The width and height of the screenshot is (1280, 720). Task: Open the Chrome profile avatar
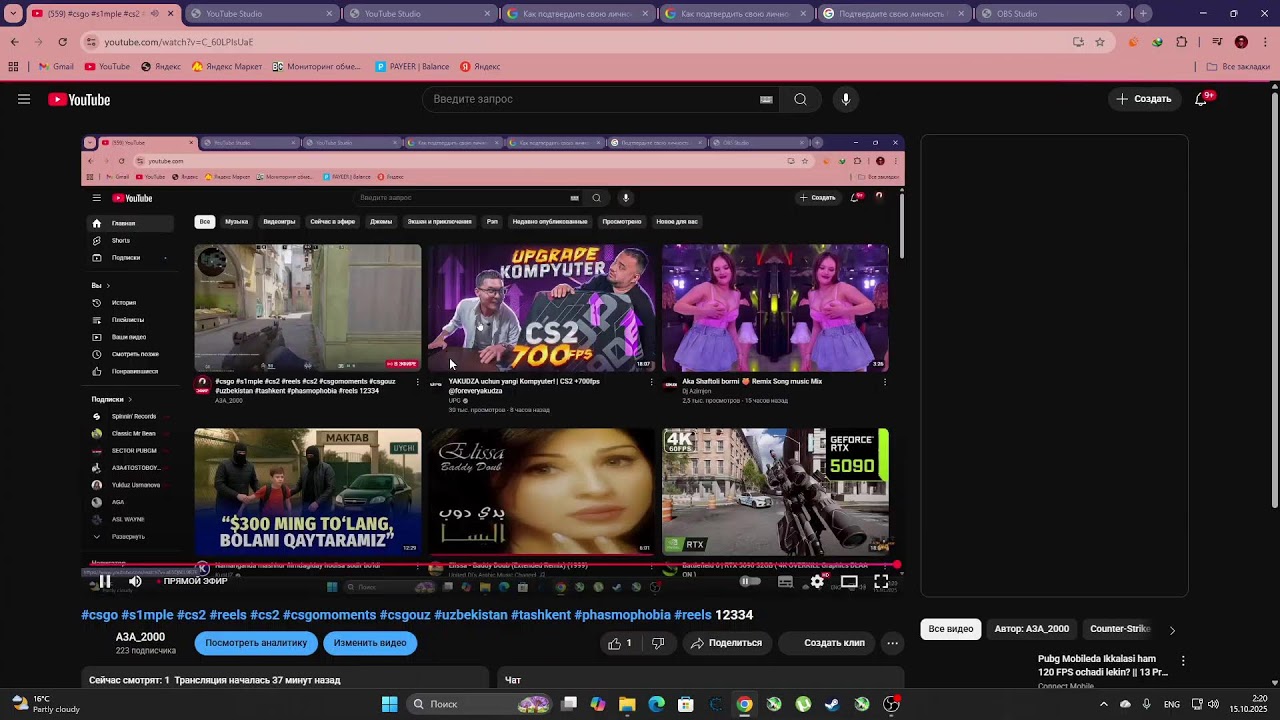[1241, 42]
